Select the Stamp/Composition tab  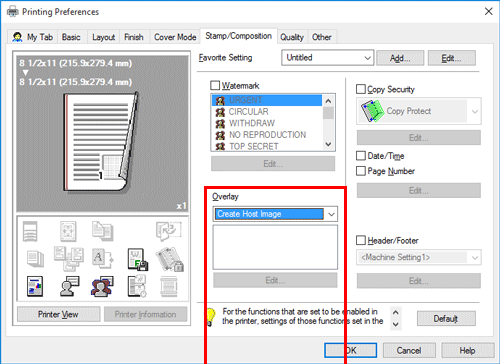(x=238, y=36)
